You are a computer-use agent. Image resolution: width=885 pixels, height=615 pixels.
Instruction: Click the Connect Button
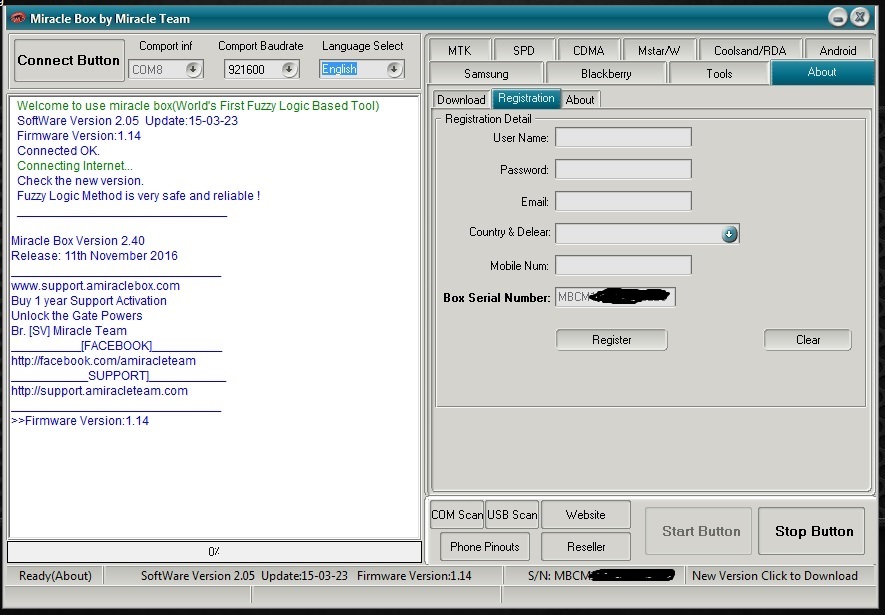pos(69,60)
